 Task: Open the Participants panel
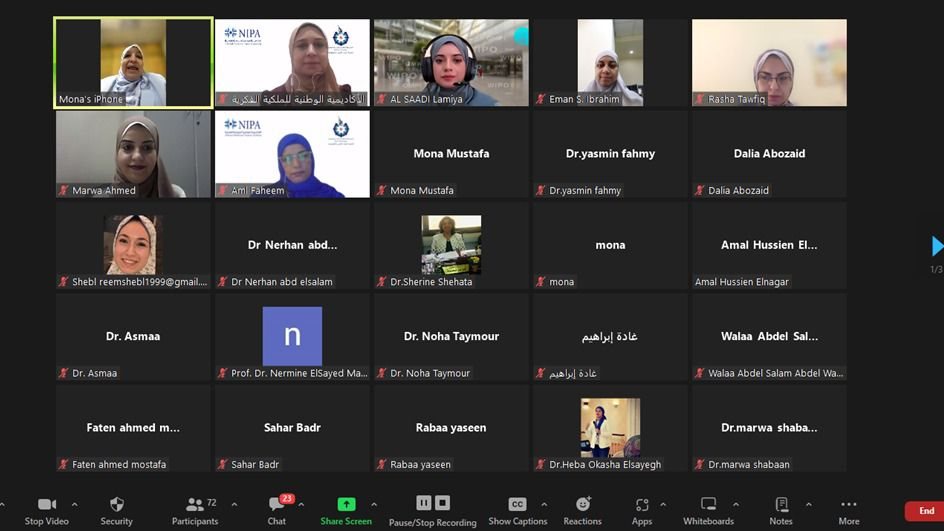(x=194, y=505)
